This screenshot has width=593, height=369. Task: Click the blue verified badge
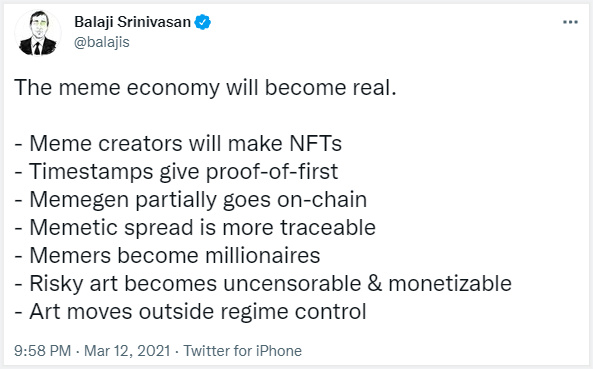(203, 22)
